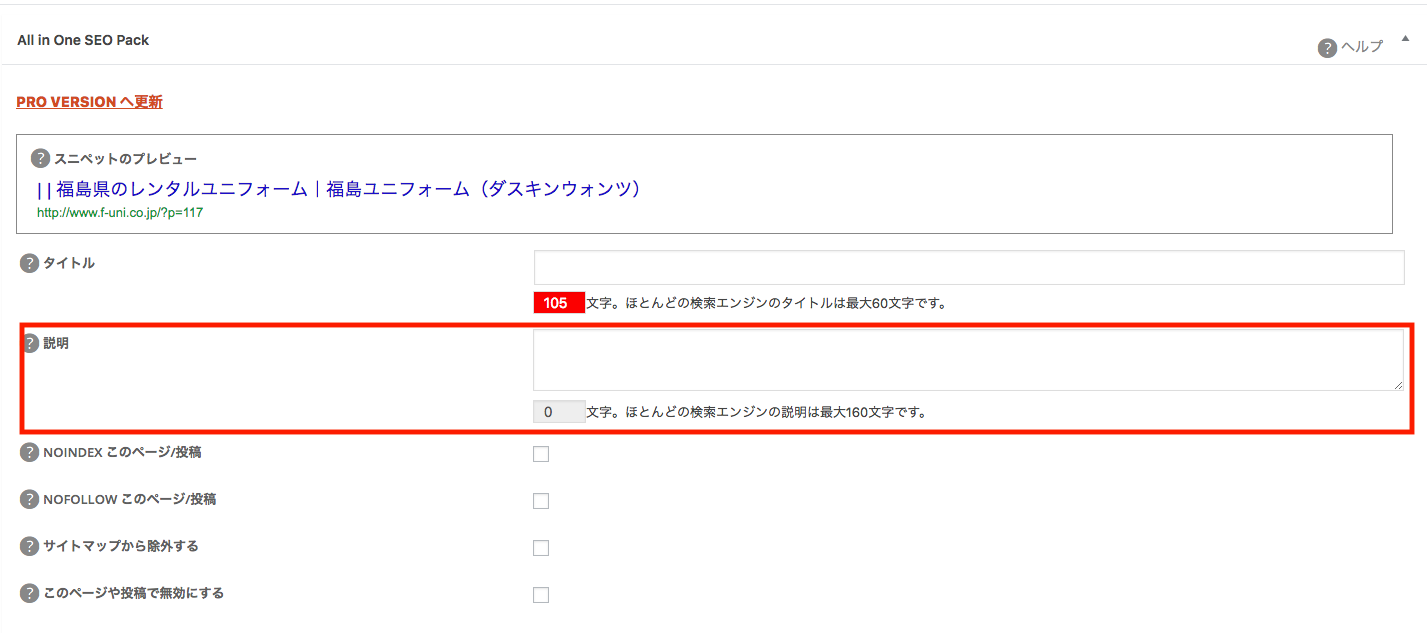Click the help icon beside ヘルプ
Screen dimensions: 1427x633
click(x=1327, y=48)
